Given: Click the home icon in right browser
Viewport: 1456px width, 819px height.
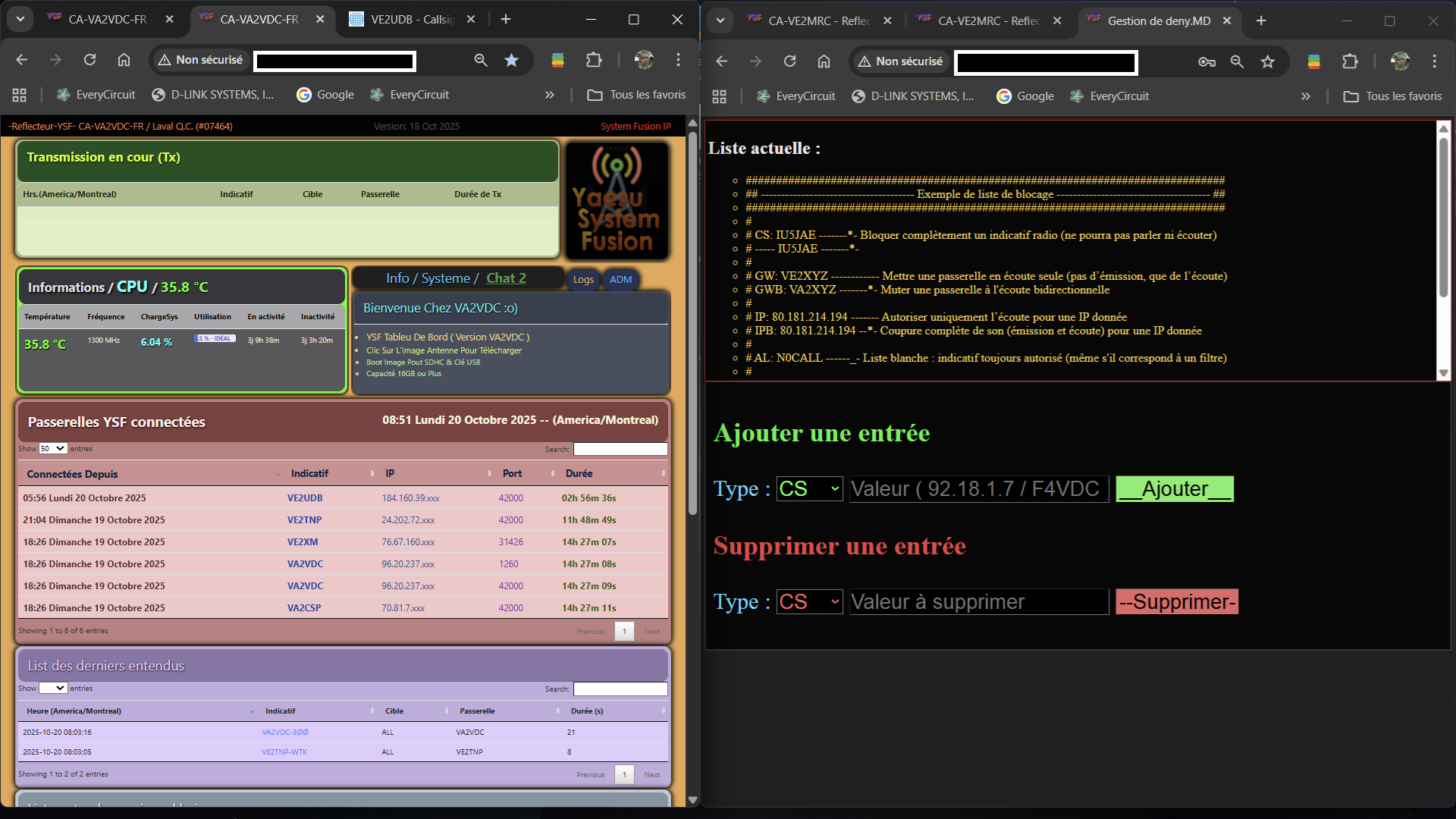Looking at the screenshot, I should (824, 61).
